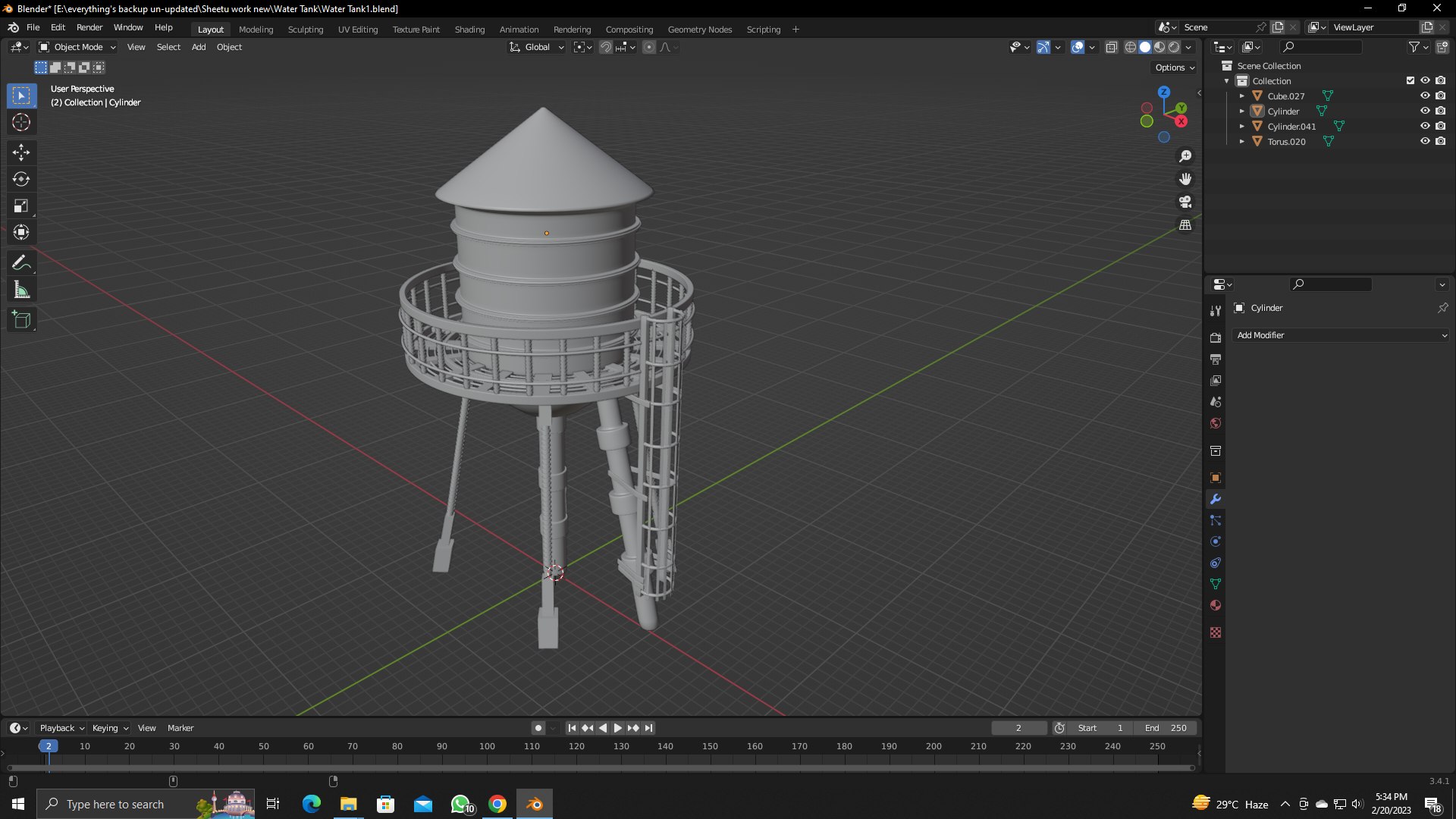This screenshot has width=1456, height=819.
Task: Click the current frame field showing 2
Action: pos(1018,728)
